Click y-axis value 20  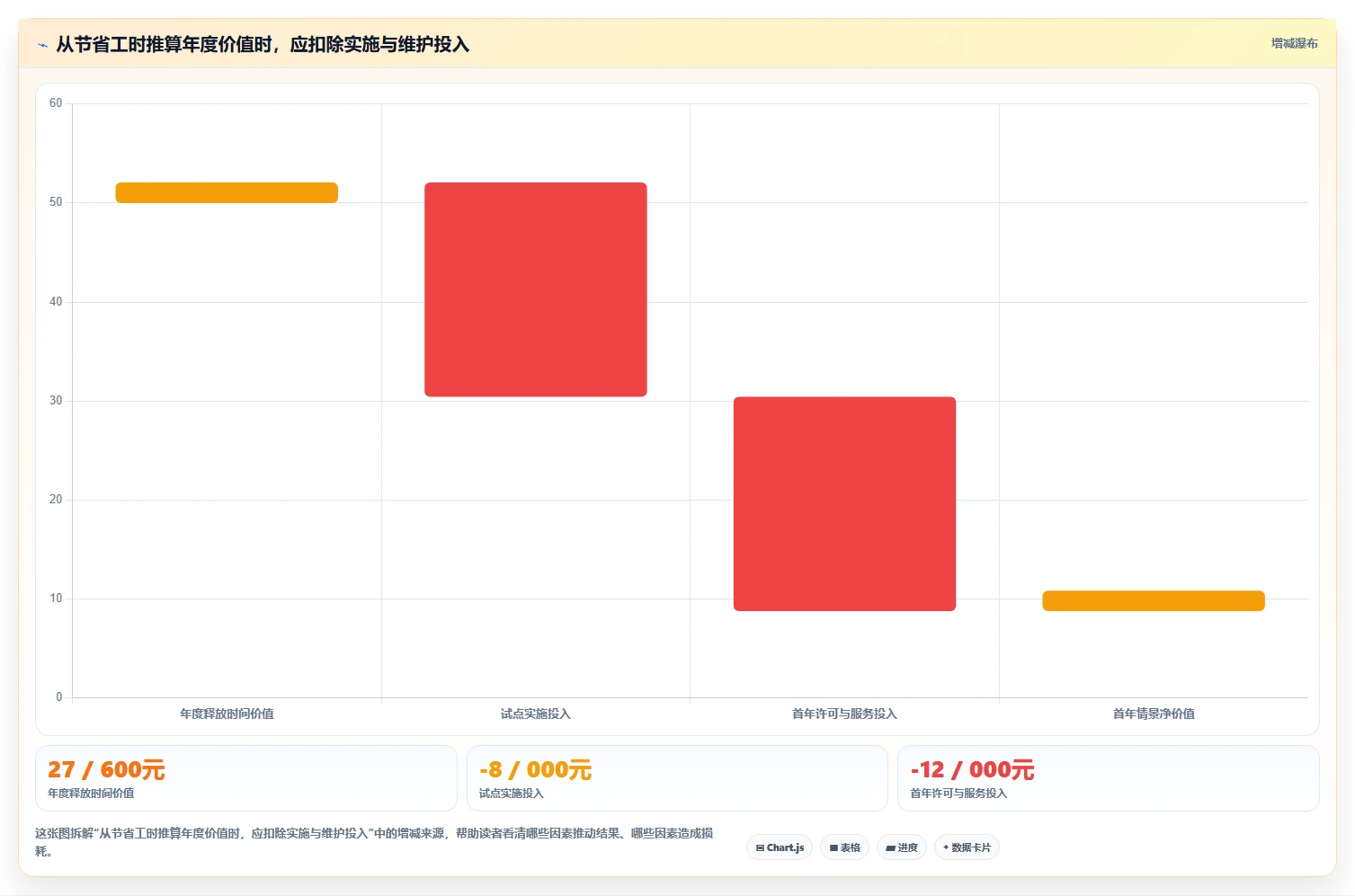point(56,500)
